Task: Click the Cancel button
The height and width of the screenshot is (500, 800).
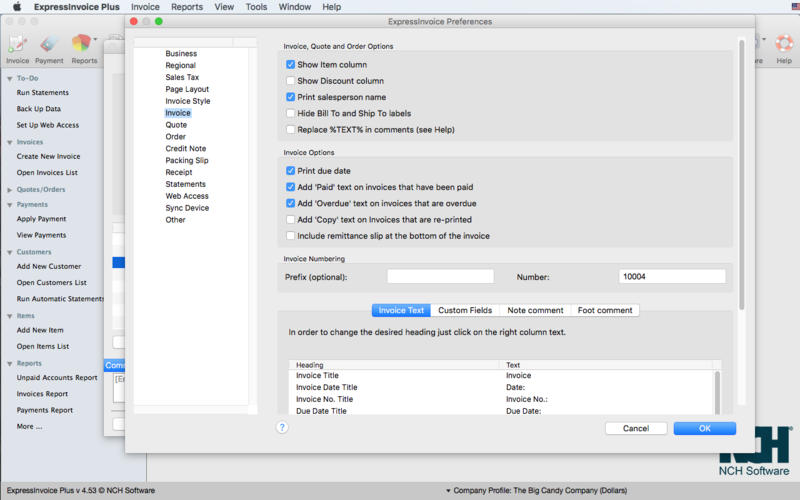Action: click(x=636, y=428)
